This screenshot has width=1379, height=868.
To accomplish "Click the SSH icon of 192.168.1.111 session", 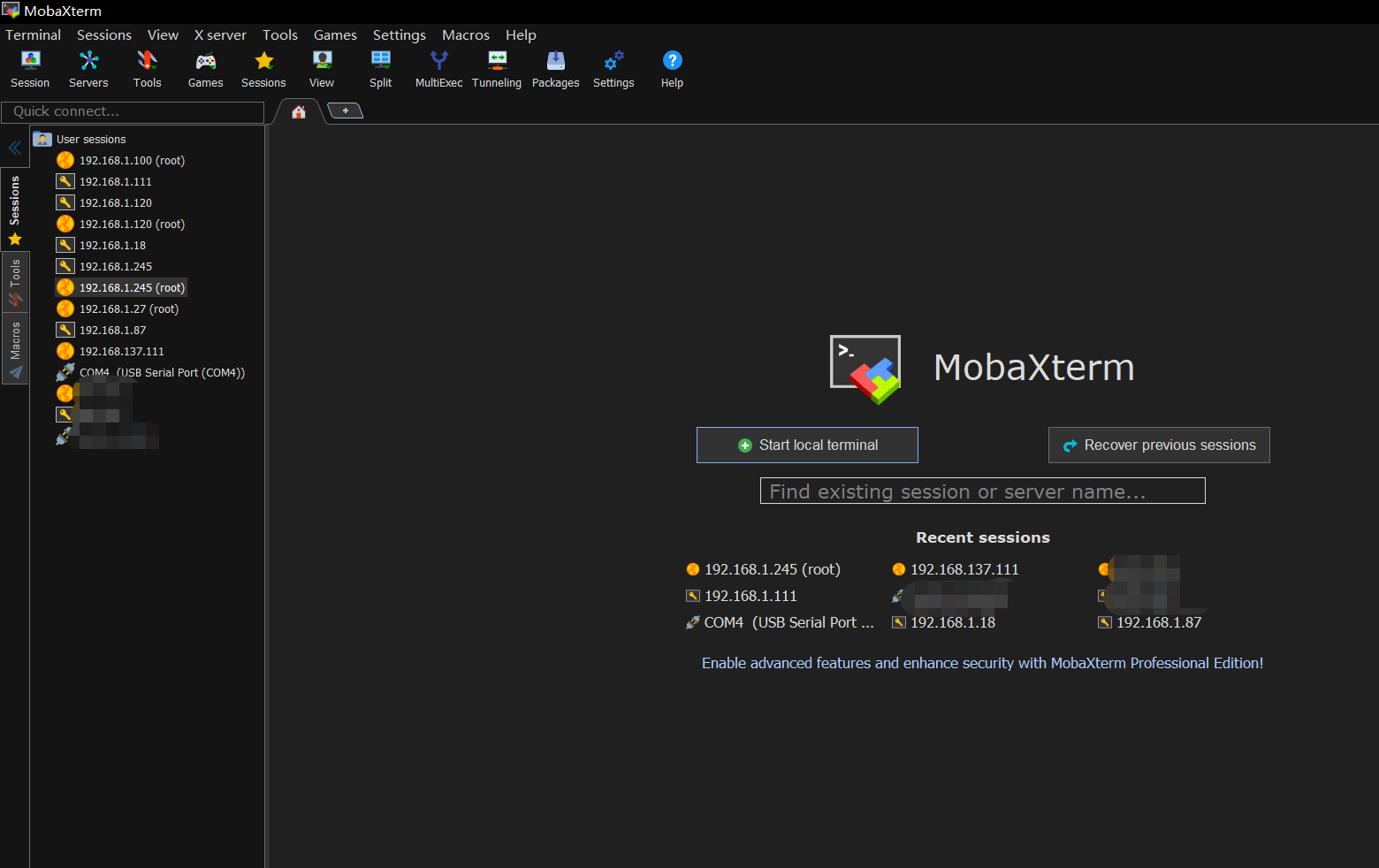I will (65, 181).
